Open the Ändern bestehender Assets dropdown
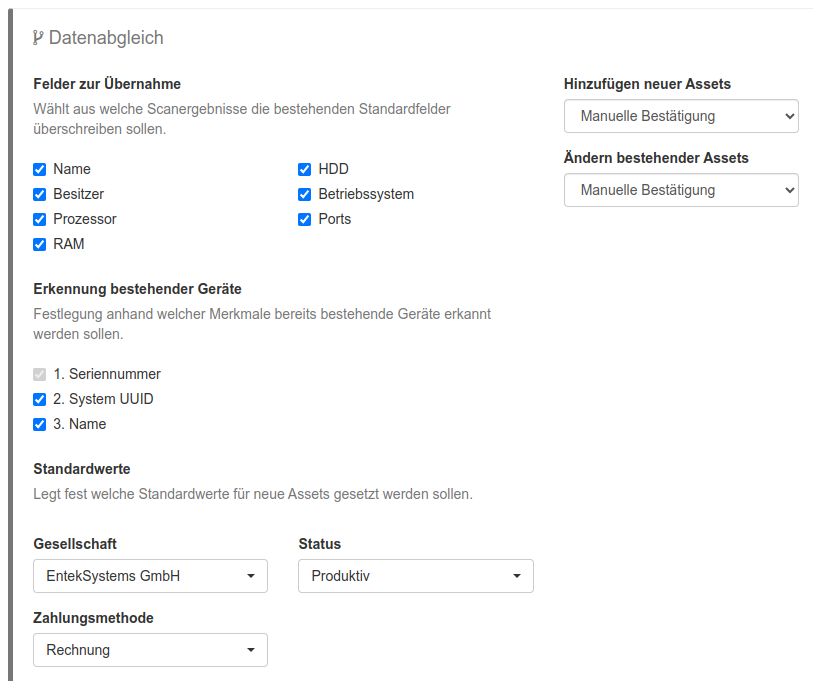Screen dimensions: 813x681 [681, 190]
